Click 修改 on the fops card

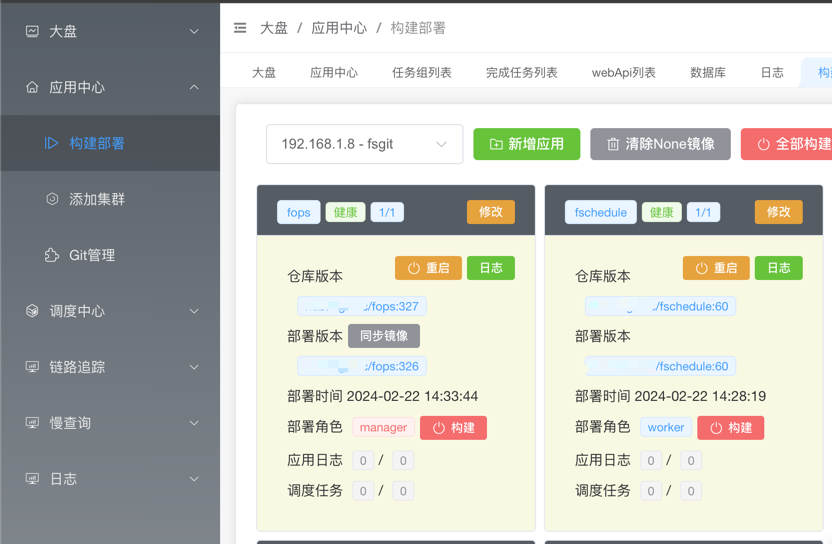[x=491, y=212]
